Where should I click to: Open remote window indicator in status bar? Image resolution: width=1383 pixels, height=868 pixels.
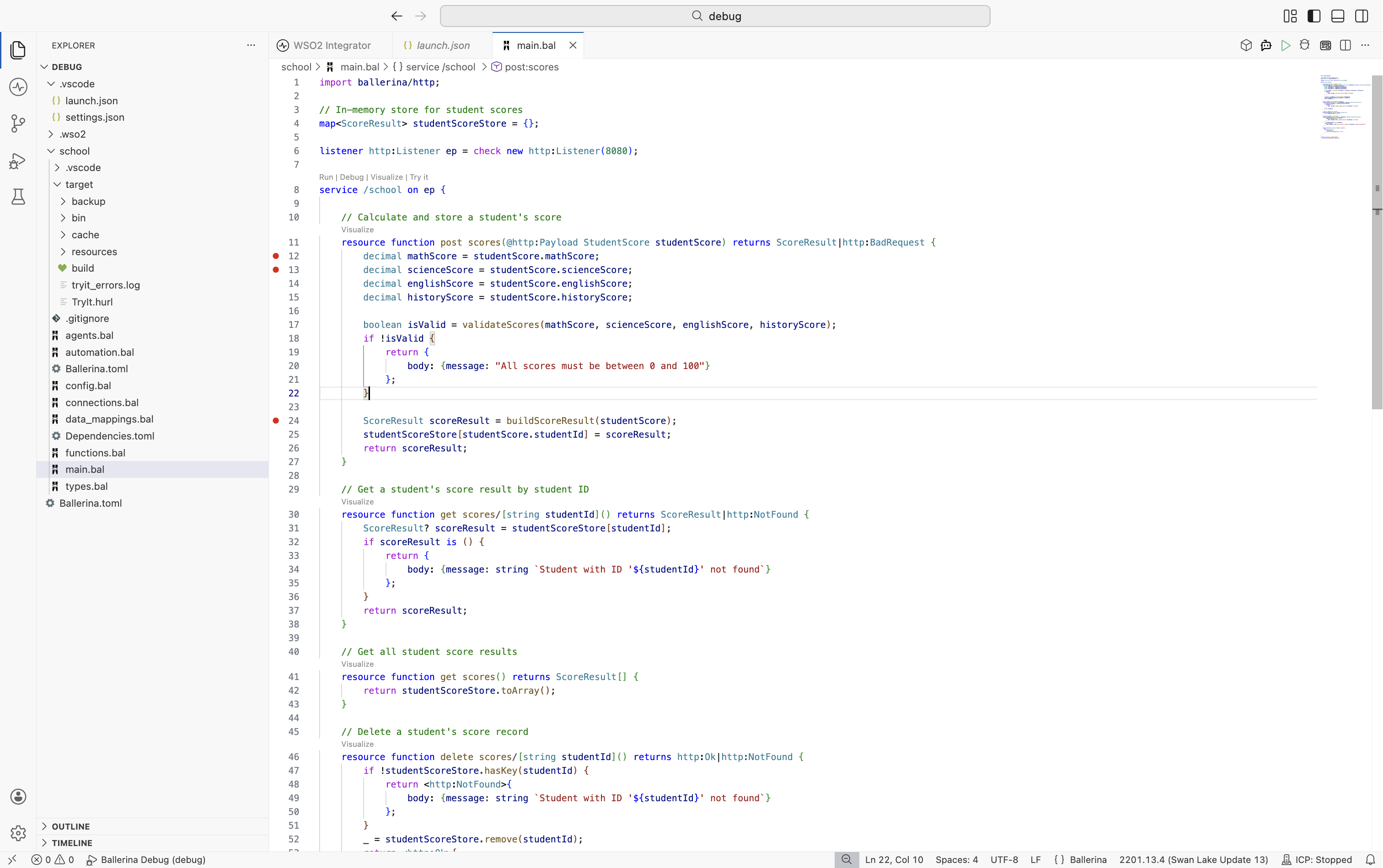[12, 859]
